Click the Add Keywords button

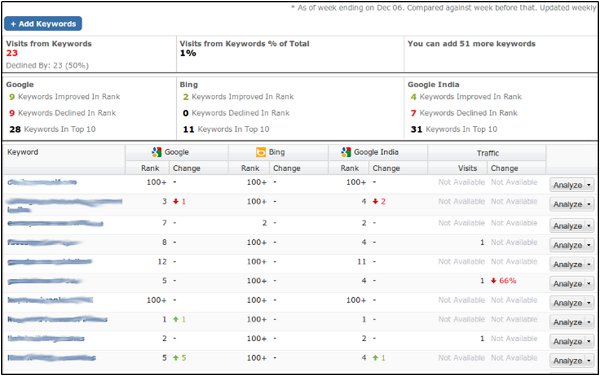[x=43, y=24]
